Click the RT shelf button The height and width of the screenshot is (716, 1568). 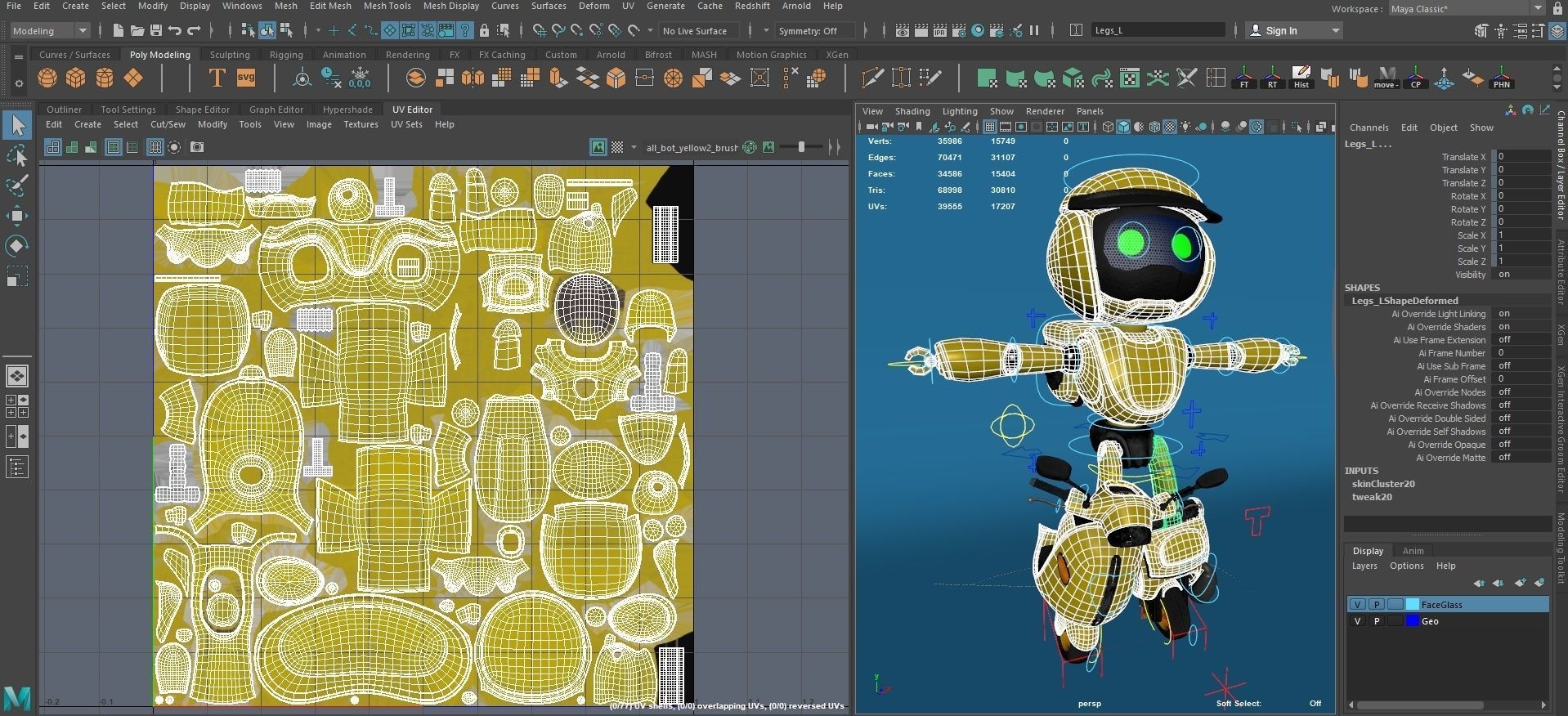[x=1272, y=78]
